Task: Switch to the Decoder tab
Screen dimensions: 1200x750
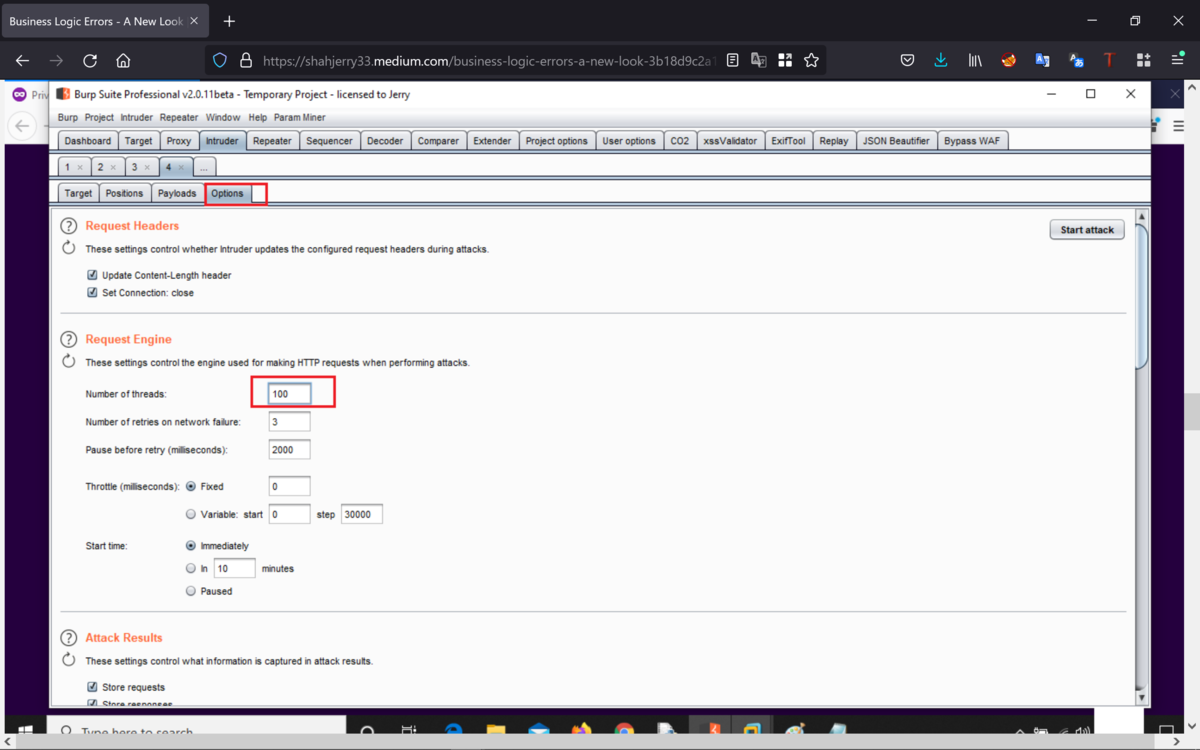Action: point(385,141)
